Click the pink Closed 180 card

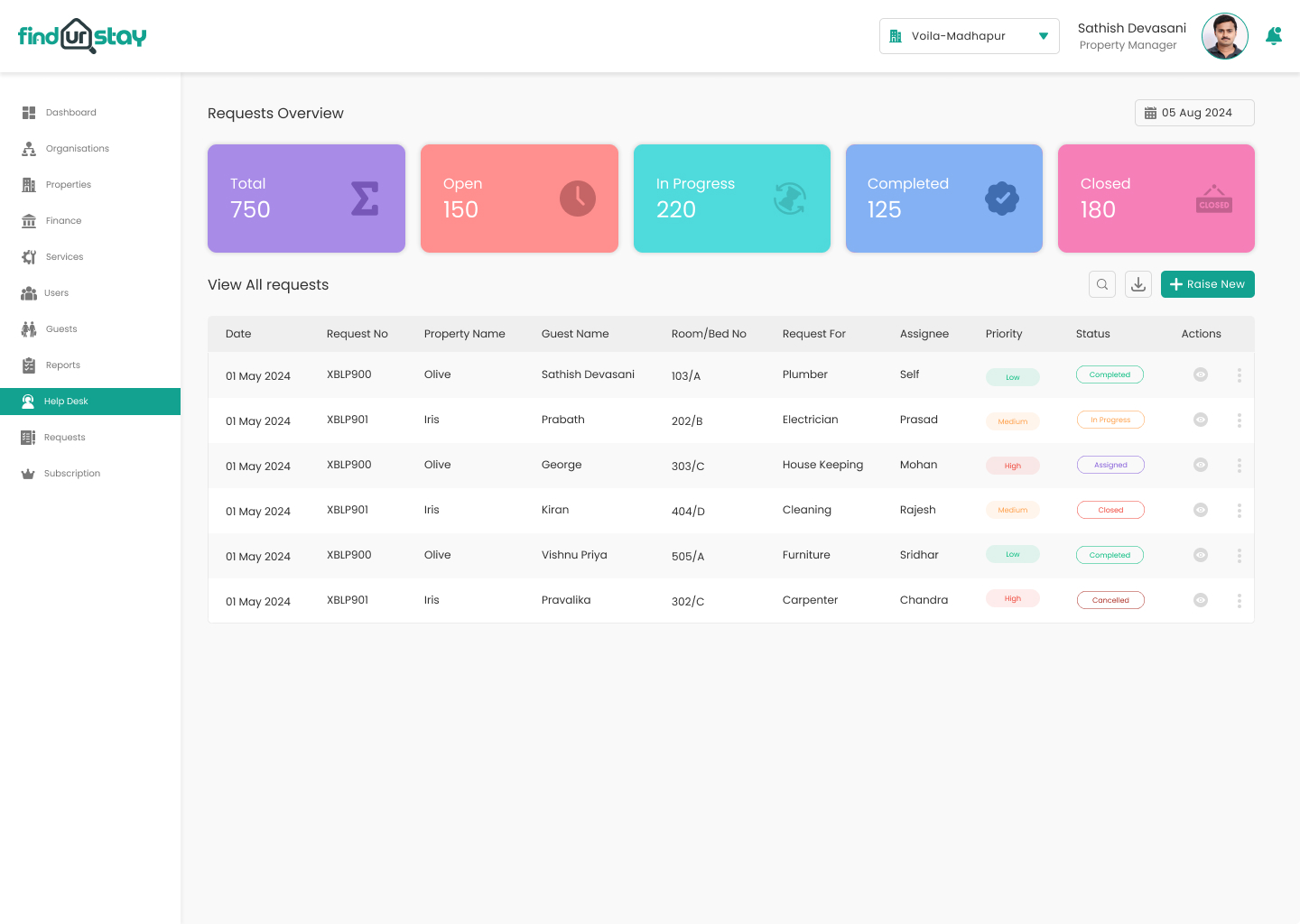click(x=1156, y=199)
